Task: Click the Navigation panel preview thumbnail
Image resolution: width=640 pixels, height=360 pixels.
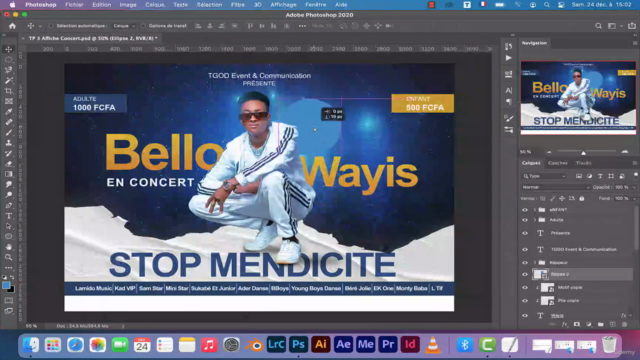Action: [578, 98]
